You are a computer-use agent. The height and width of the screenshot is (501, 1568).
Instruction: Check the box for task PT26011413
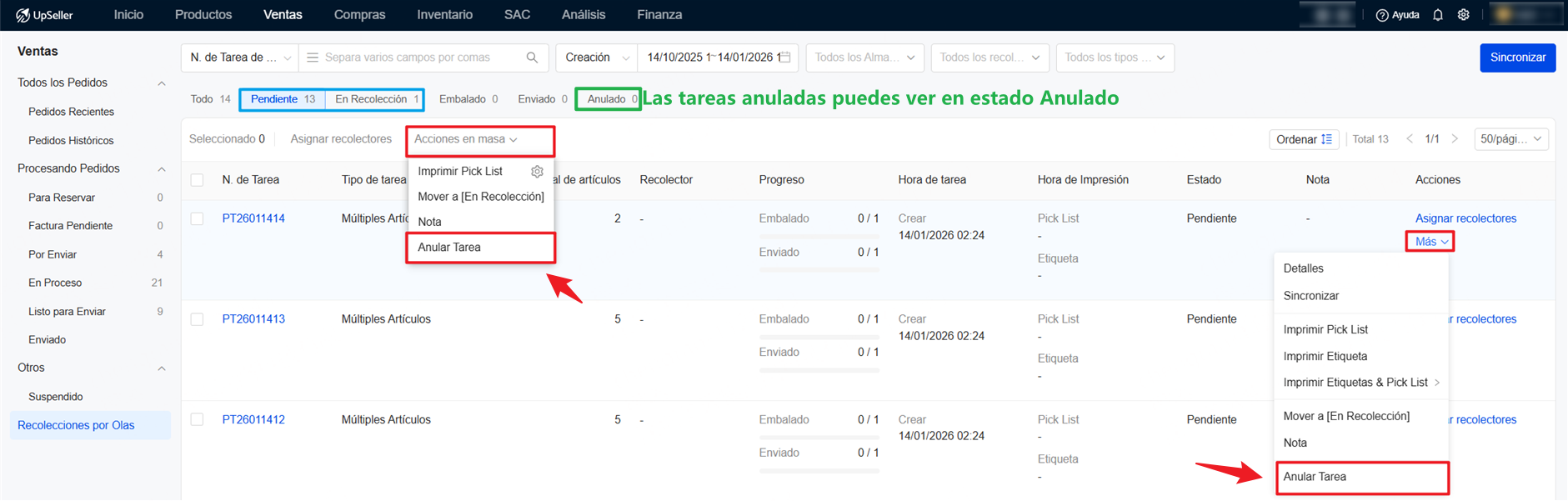(197, 319)
